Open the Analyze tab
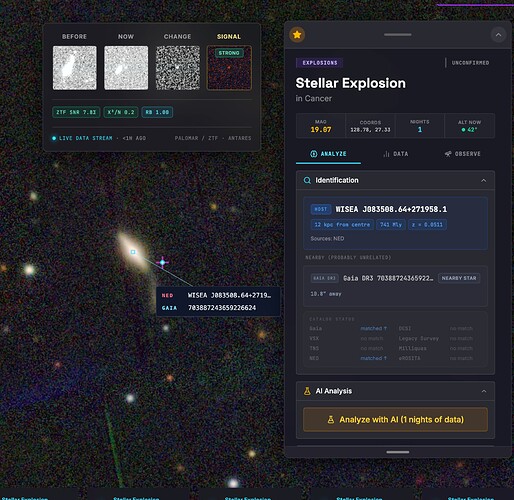The height and width of the screenshot is (500, 514). click(x=328, y=154)
